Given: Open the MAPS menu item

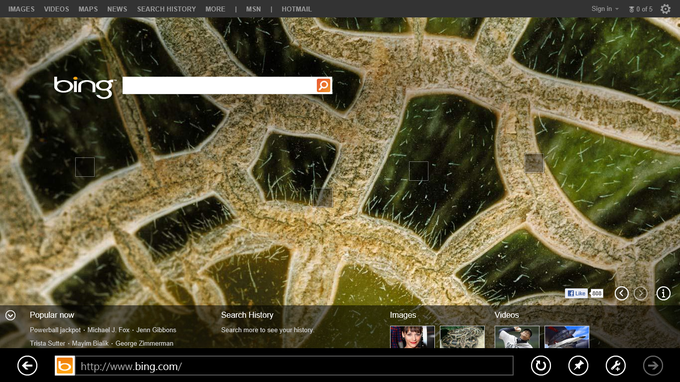Looking at the screenshot, I should pyautogui.click(x=88, y=9).
